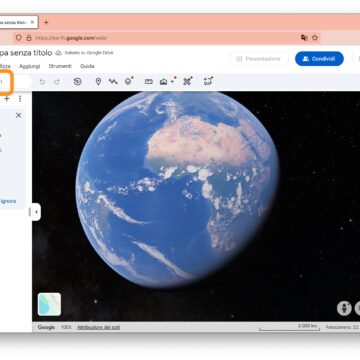Viewport: 360px width, 360px height.
Task: Click the Google logo in the status bar
Action: (x=46, y=327)
